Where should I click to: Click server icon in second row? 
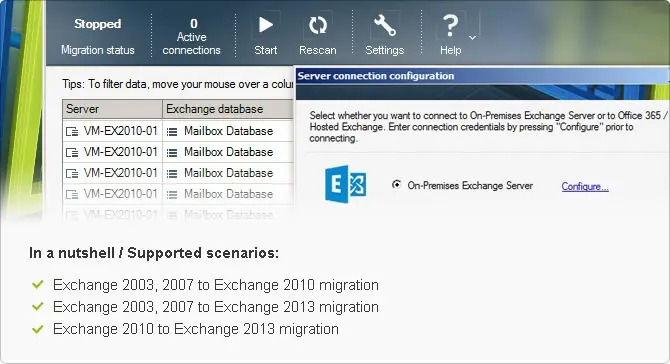point(72,153)
